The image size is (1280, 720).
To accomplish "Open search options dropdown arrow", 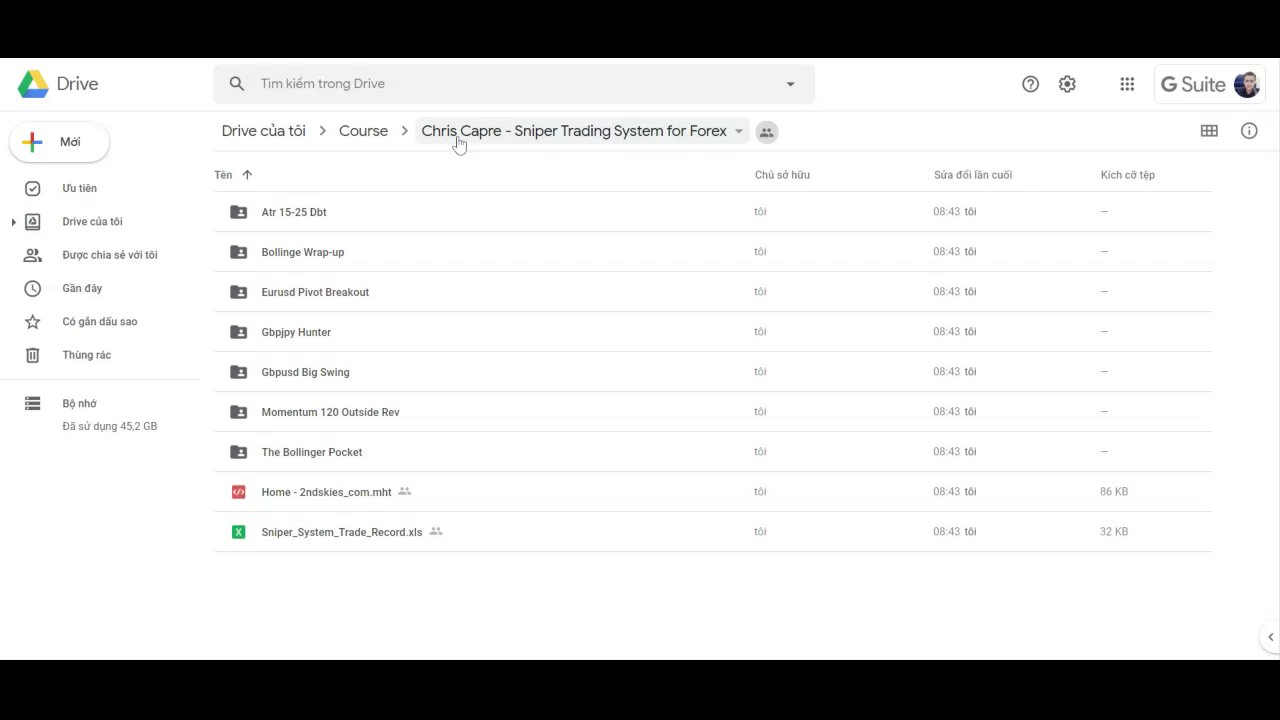I will 790,84.
